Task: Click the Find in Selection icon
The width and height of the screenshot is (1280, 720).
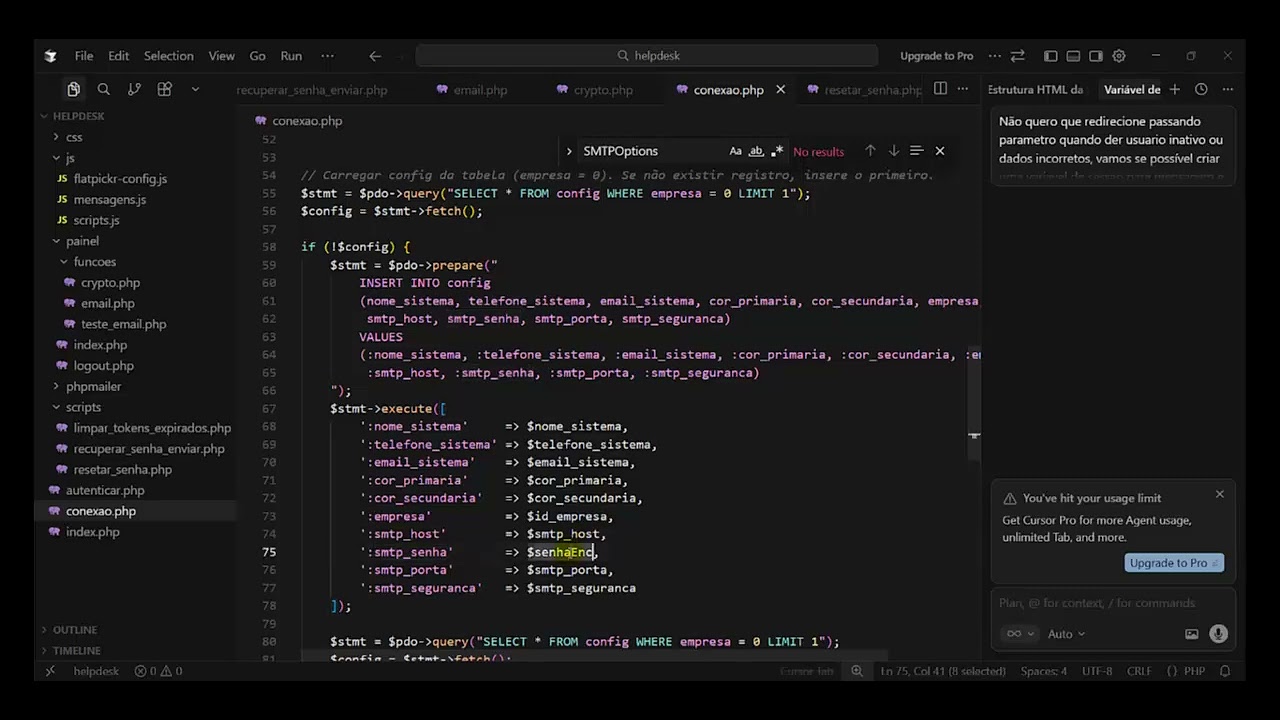Action: click(916, 151)
